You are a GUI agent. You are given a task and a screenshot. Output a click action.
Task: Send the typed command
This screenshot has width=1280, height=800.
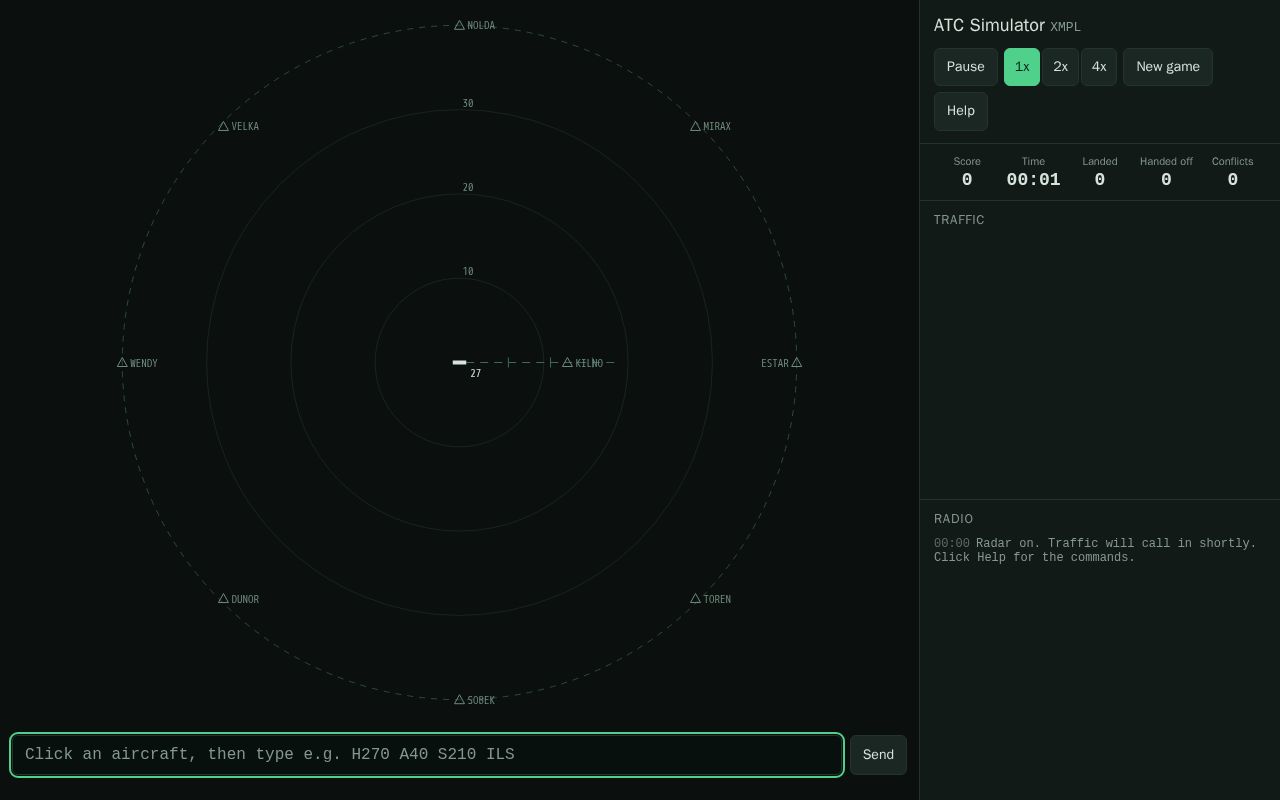[878, 755]
